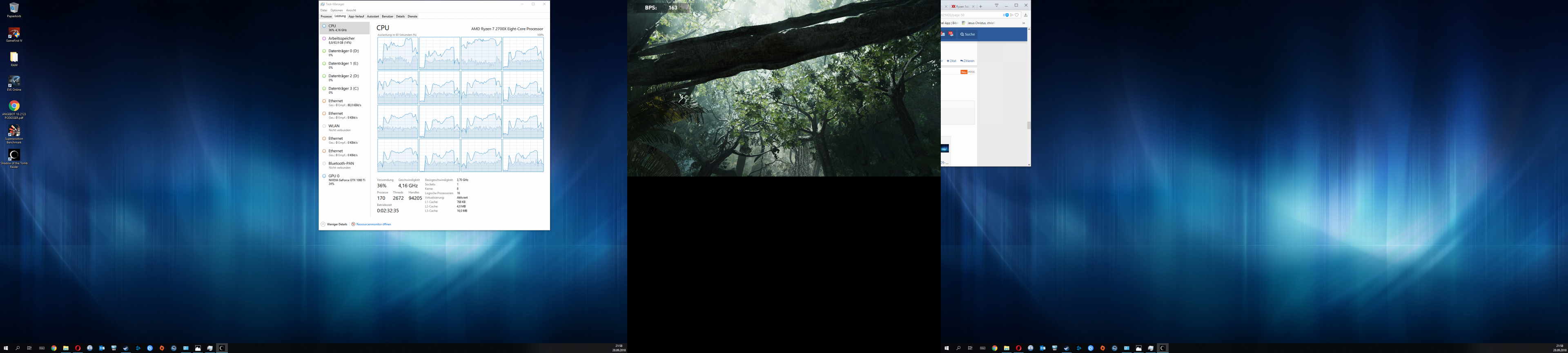Viewport: 1568px width, 353px height.
Task: Select Bluetooth-PAN entry in sidebar
Action: (x=345, y=165)
